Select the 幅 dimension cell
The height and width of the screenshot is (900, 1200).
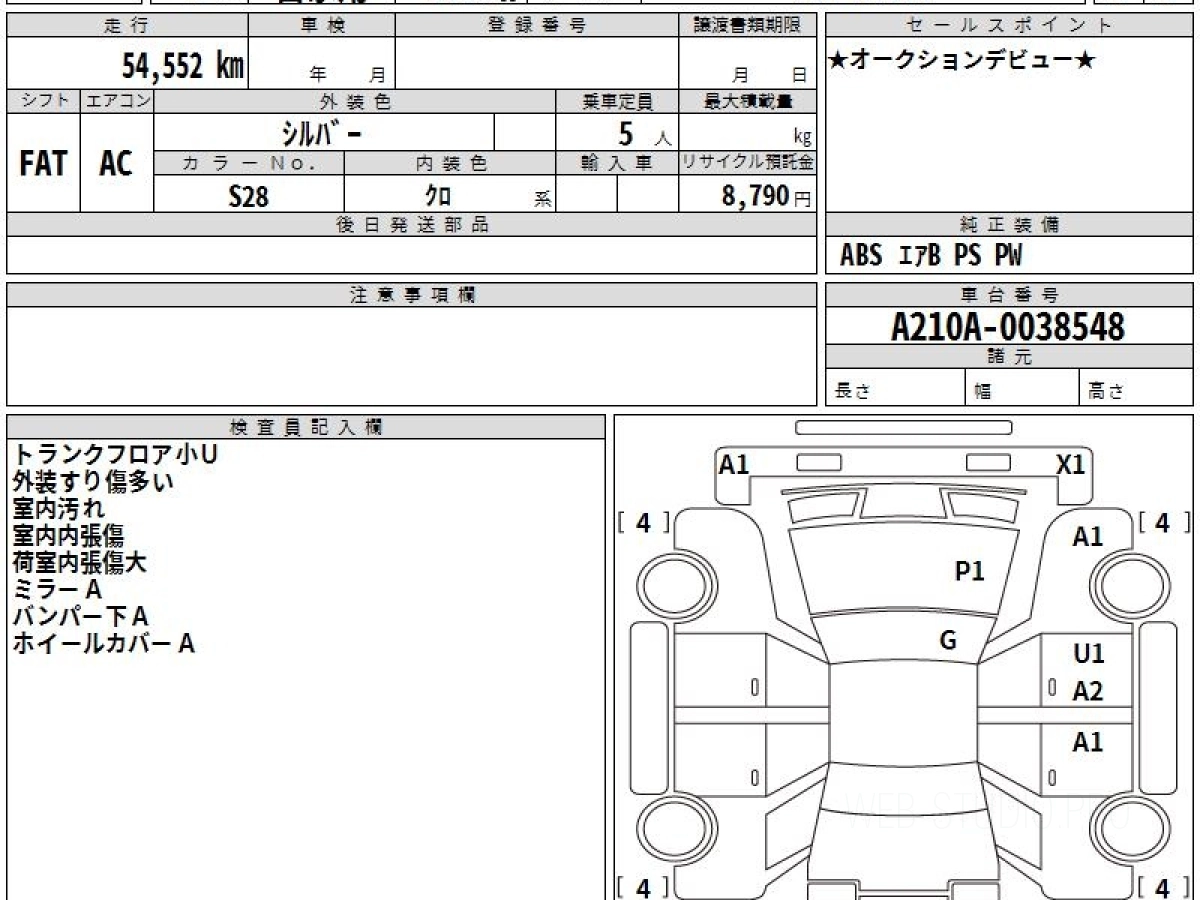pos(1021,389)
